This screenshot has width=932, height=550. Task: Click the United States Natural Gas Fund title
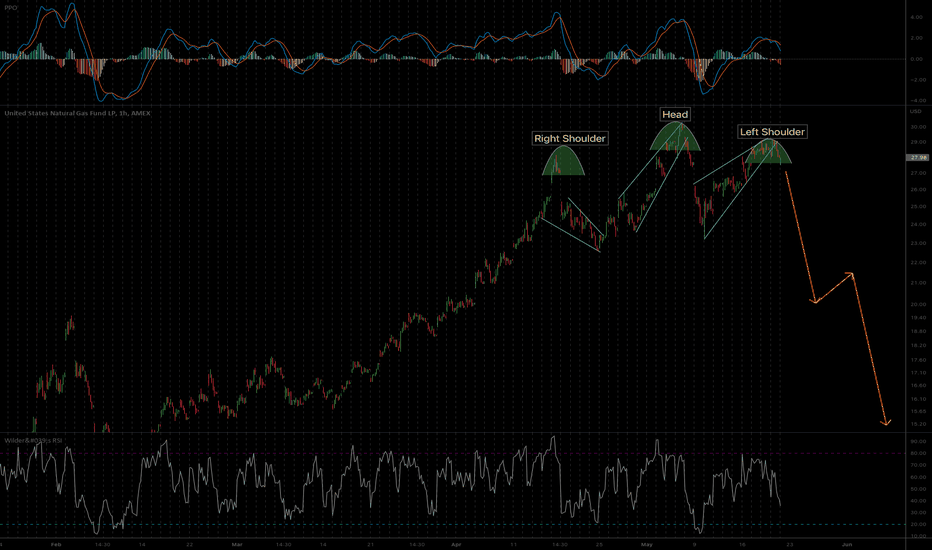[x=77, y=113]
